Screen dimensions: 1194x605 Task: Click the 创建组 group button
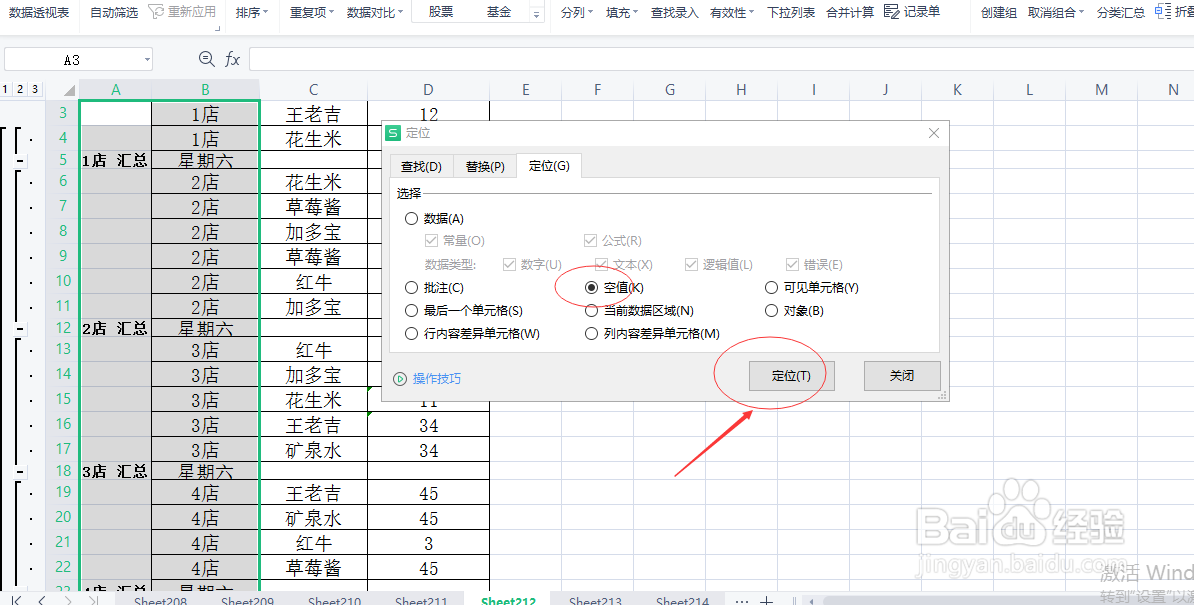[x=999, y=12]
